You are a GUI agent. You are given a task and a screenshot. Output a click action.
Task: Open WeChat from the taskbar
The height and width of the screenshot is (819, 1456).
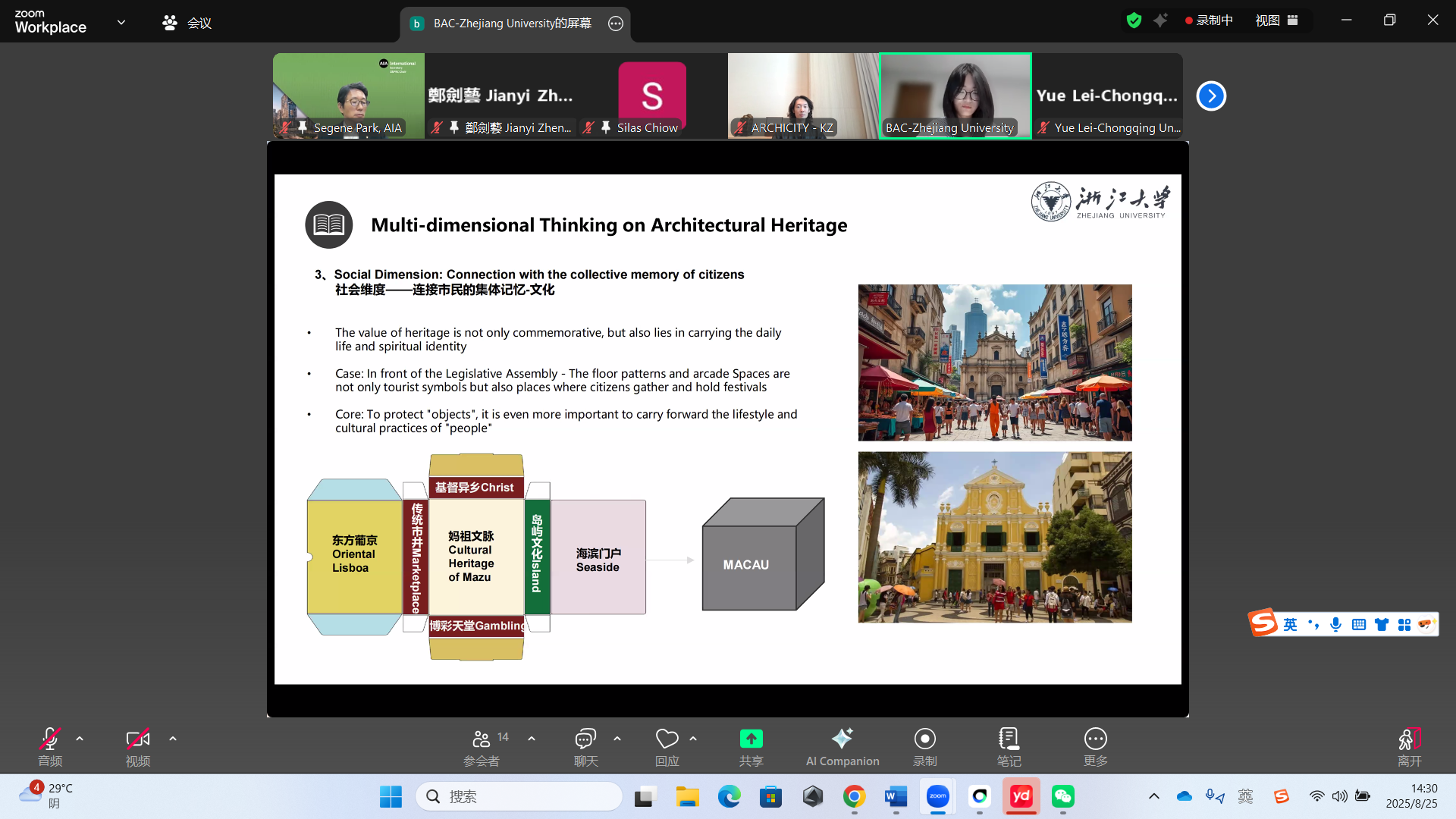[1062, 796]
